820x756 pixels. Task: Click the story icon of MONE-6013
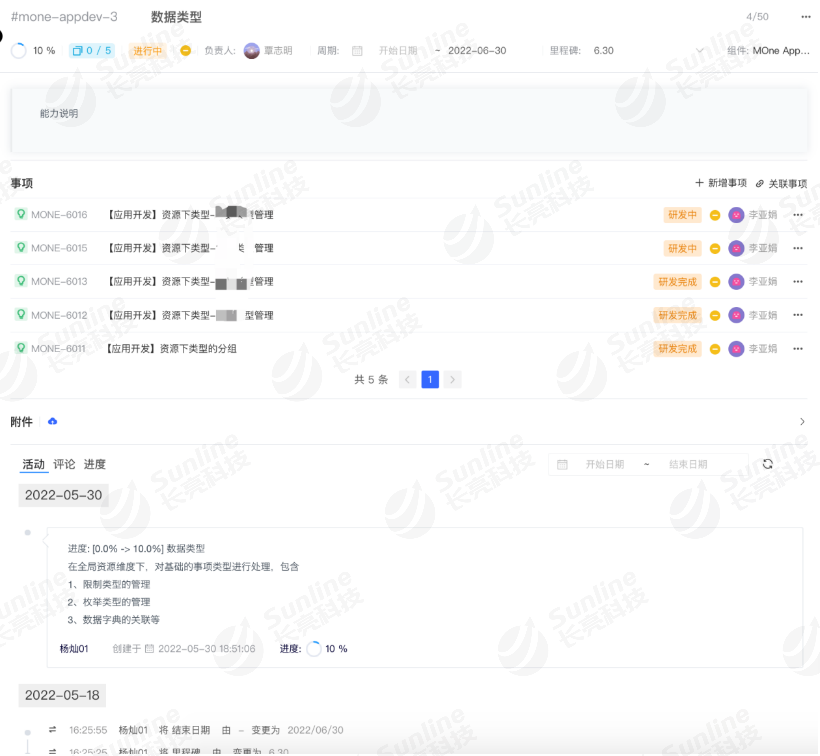[20, 281]
